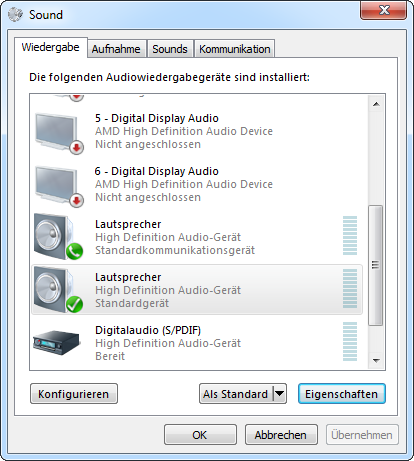Click the device list scrollbar thumb
414x461 pixels.
(376, 265)
